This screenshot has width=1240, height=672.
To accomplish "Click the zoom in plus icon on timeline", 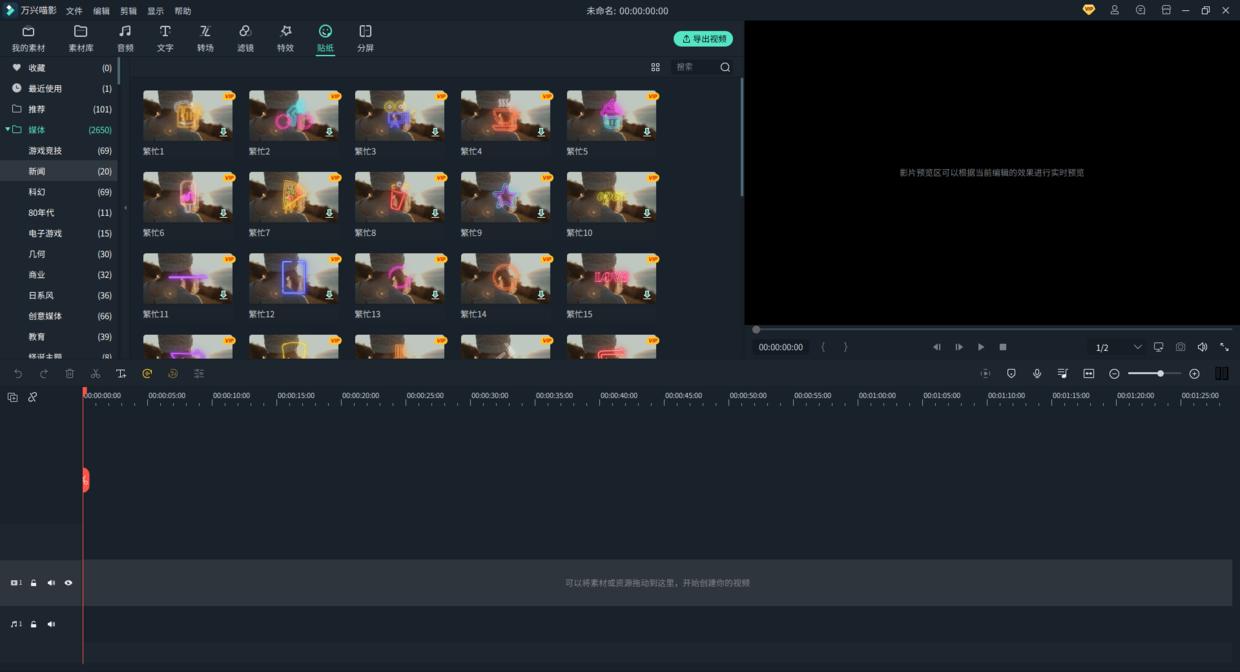I will pyautogui.click(x=1194, y=374).
